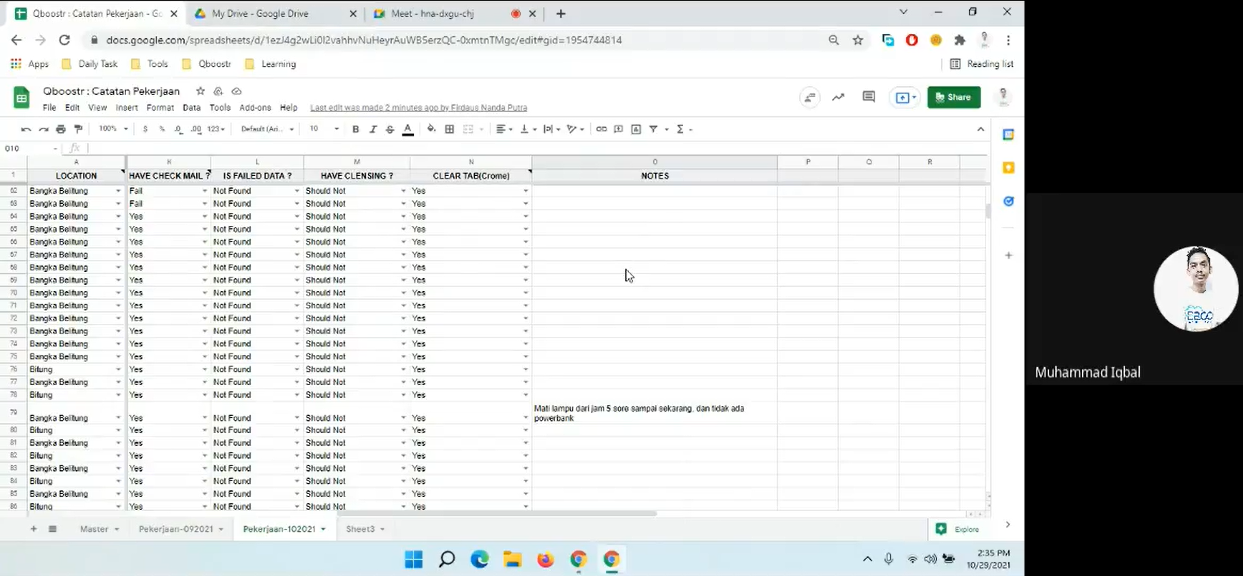
Task: Click the Name Box cell reference field
Action: pyautogui.click(x=30, y=148)
